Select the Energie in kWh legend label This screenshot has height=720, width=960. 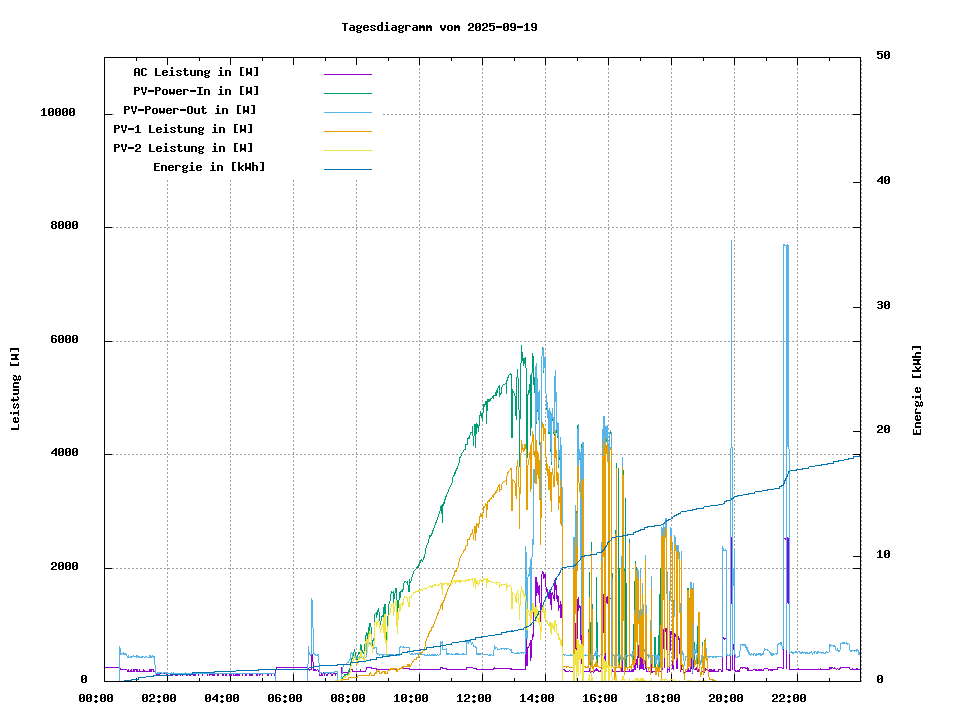209,167
